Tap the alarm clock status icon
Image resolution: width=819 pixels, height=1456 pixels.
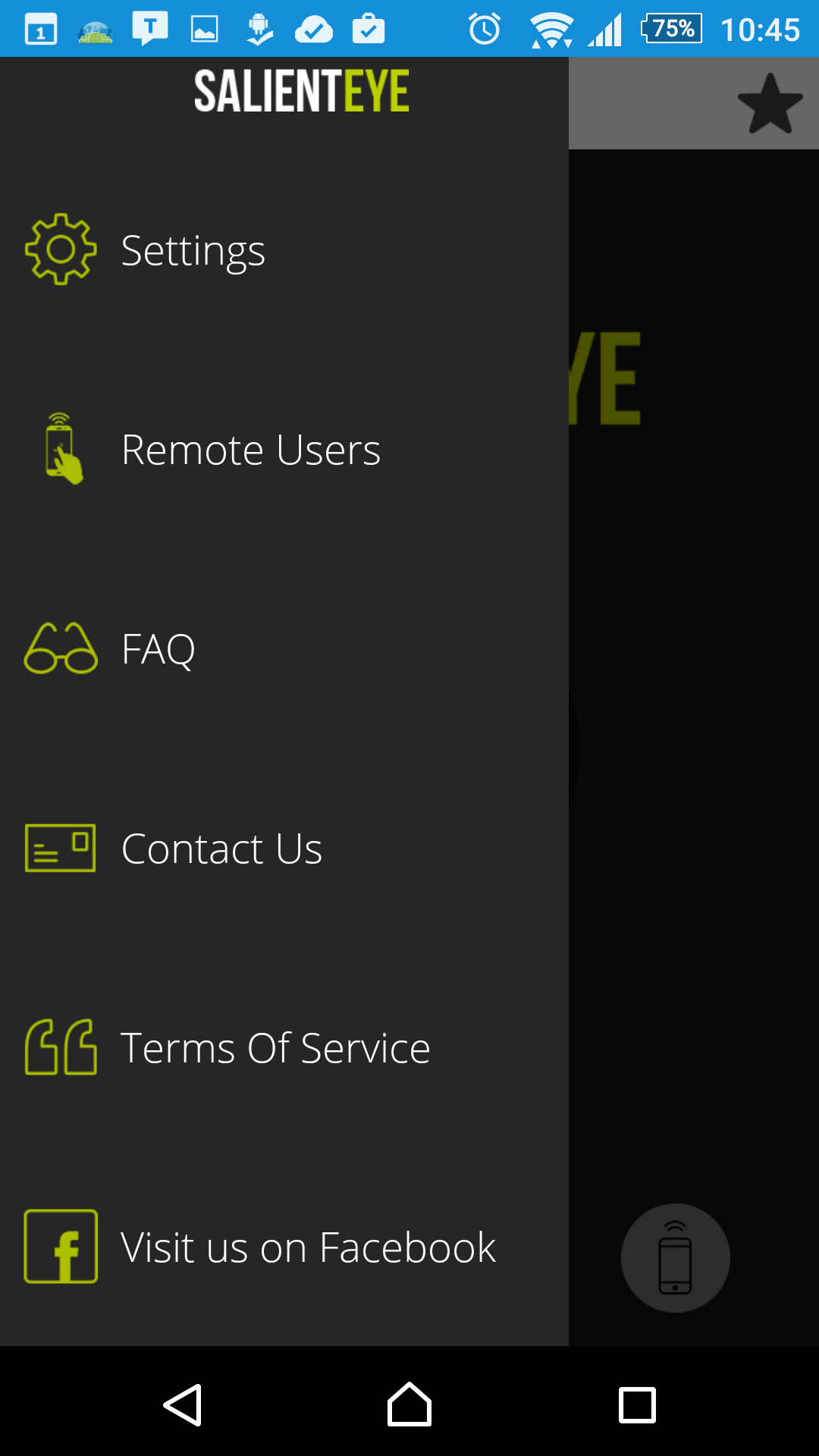485,29
